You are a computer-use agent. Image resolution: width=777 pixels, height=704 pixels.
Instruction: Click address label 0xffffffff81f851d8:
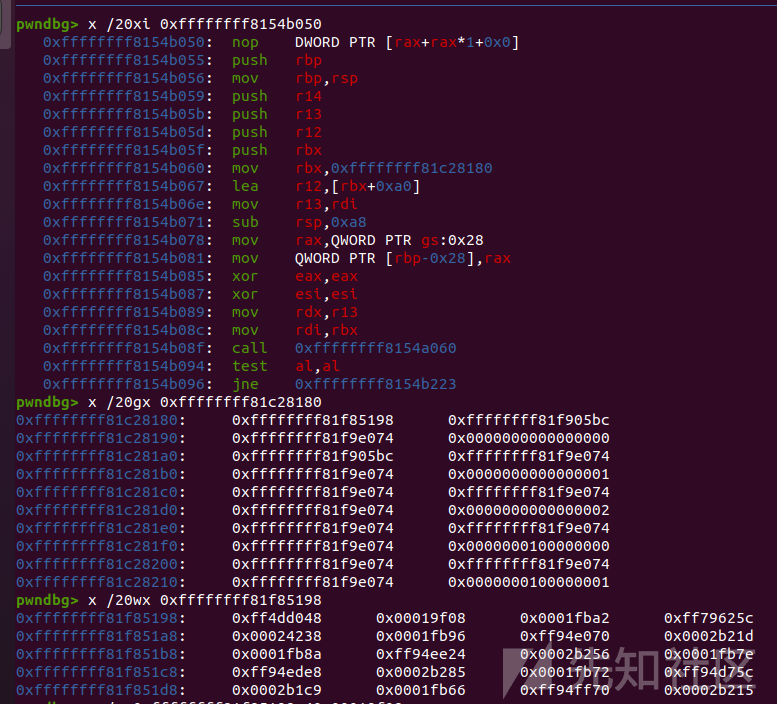tap(101, 690)
